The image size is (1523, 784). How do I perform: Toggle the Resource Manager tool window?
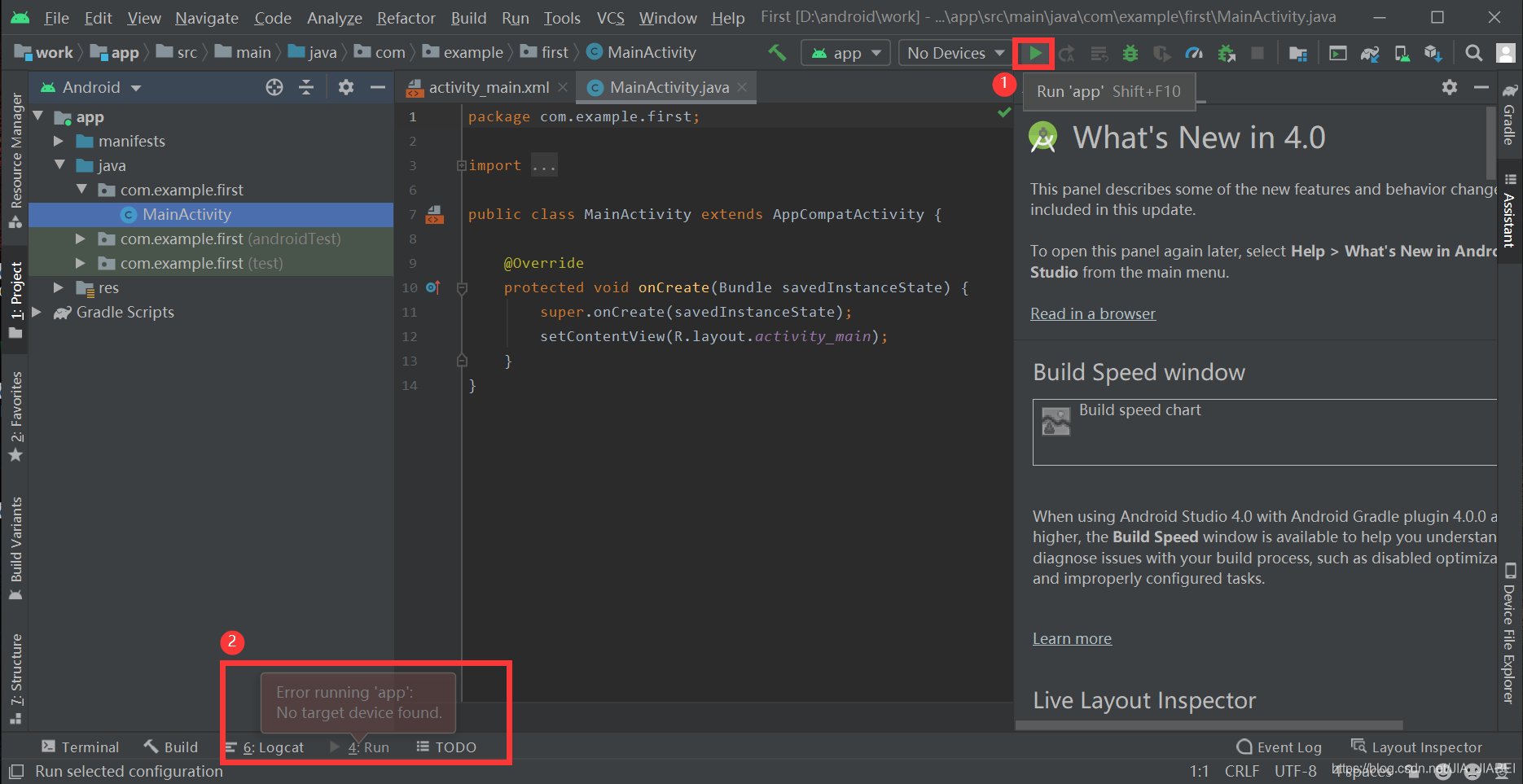[15, 160]
